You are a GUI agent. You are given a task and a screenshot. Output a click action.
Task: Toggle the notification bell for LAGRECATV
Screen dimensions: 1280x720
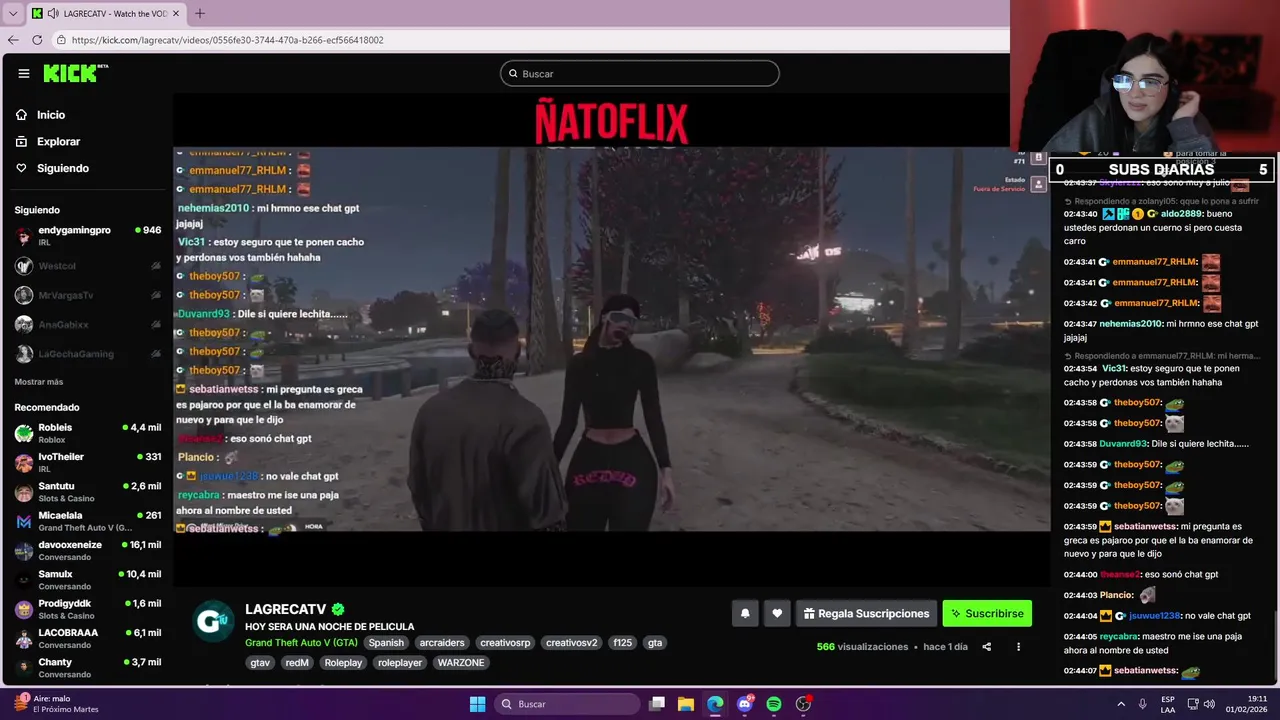(x=745, y=614)
